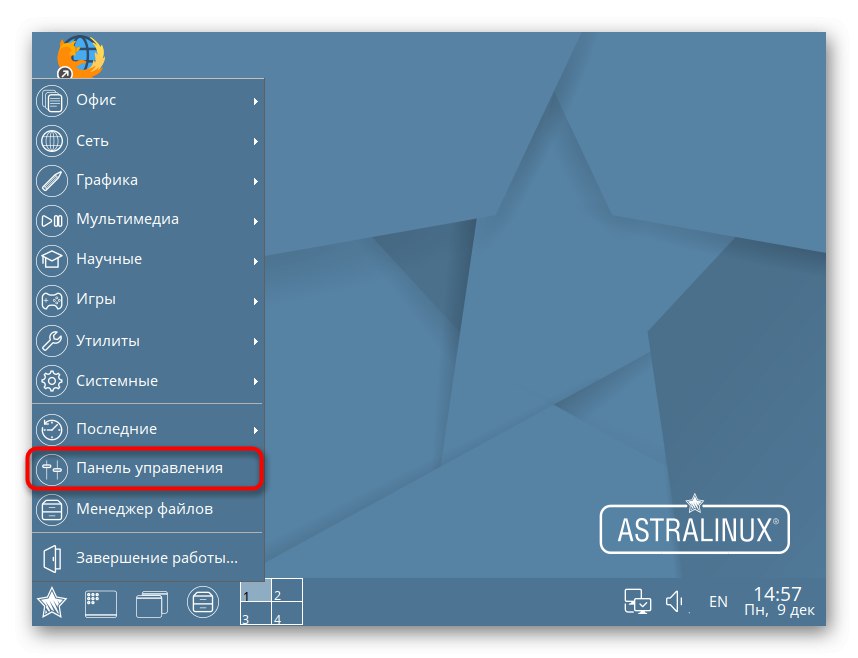Expand the Мультимедиа submenu arrow
Viewport: 858px width, 658px height.
click(254, 219)
